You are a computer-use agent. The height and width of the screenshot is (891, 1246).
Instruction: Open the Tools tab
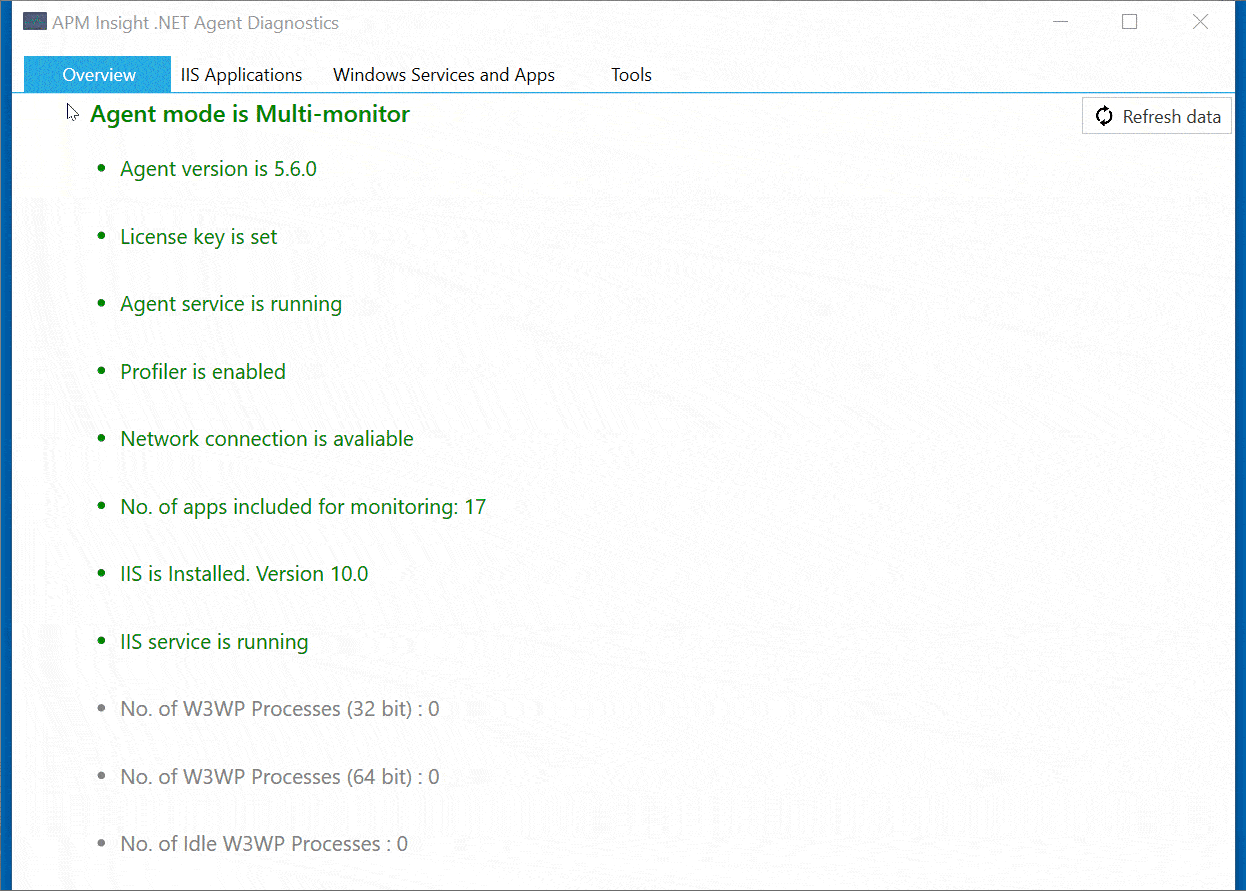click(x=631, y=74)
